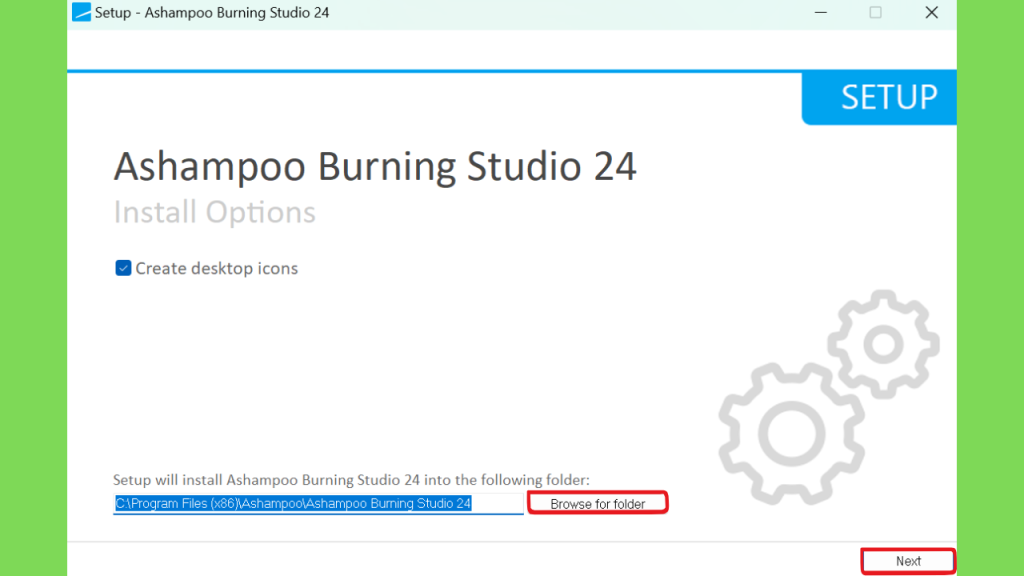
Task: Click the Ashampoo icon in title bar
Action: 82,12
